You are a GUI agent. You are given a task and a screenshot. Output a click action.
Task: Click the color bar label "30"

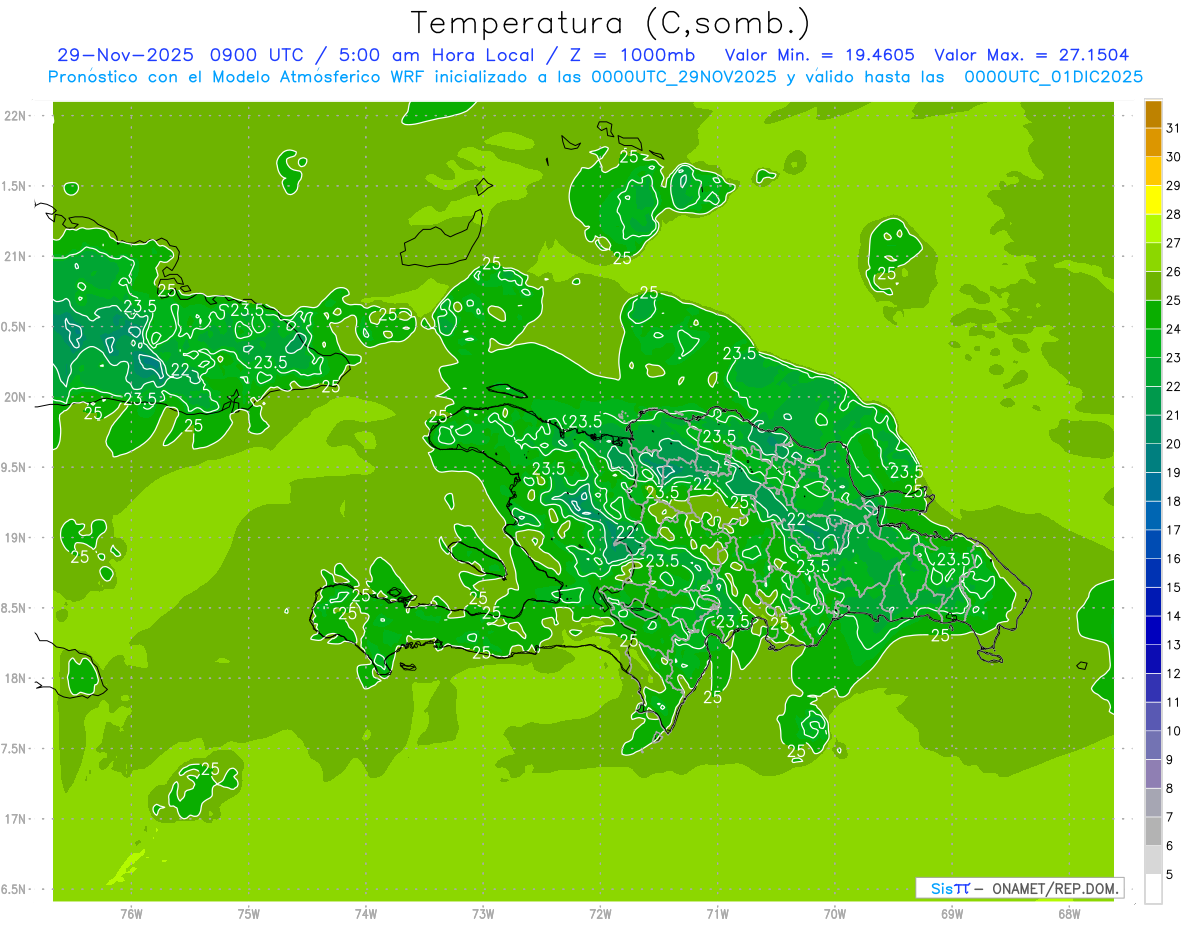coord(1174,157)
